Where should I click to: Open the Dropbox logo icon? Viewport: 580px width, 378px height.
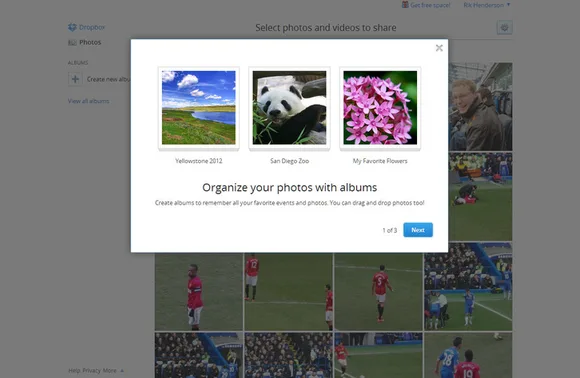[x=72, y=27]
